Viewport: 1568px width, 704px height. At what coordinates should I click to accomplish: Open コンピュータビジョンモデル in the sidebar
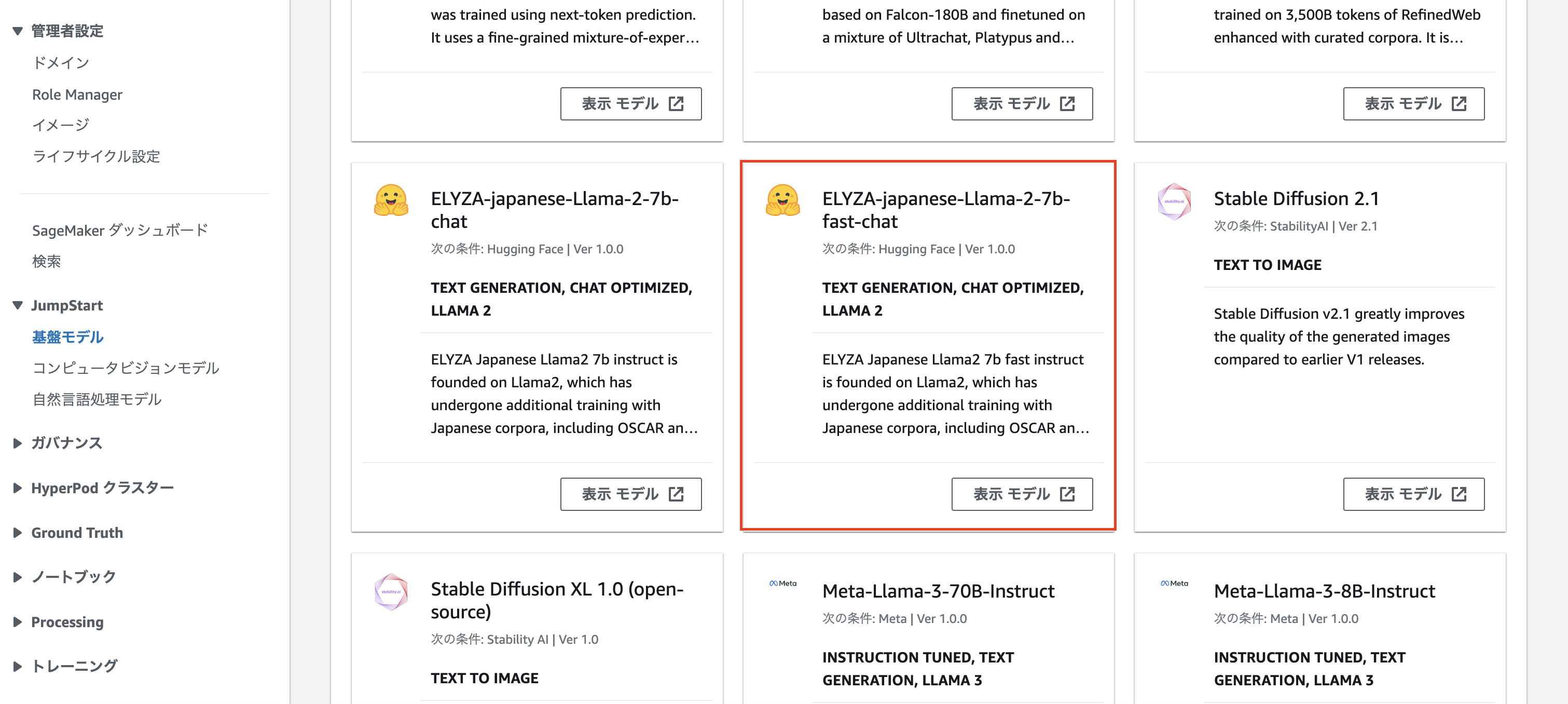click(126, 368)
